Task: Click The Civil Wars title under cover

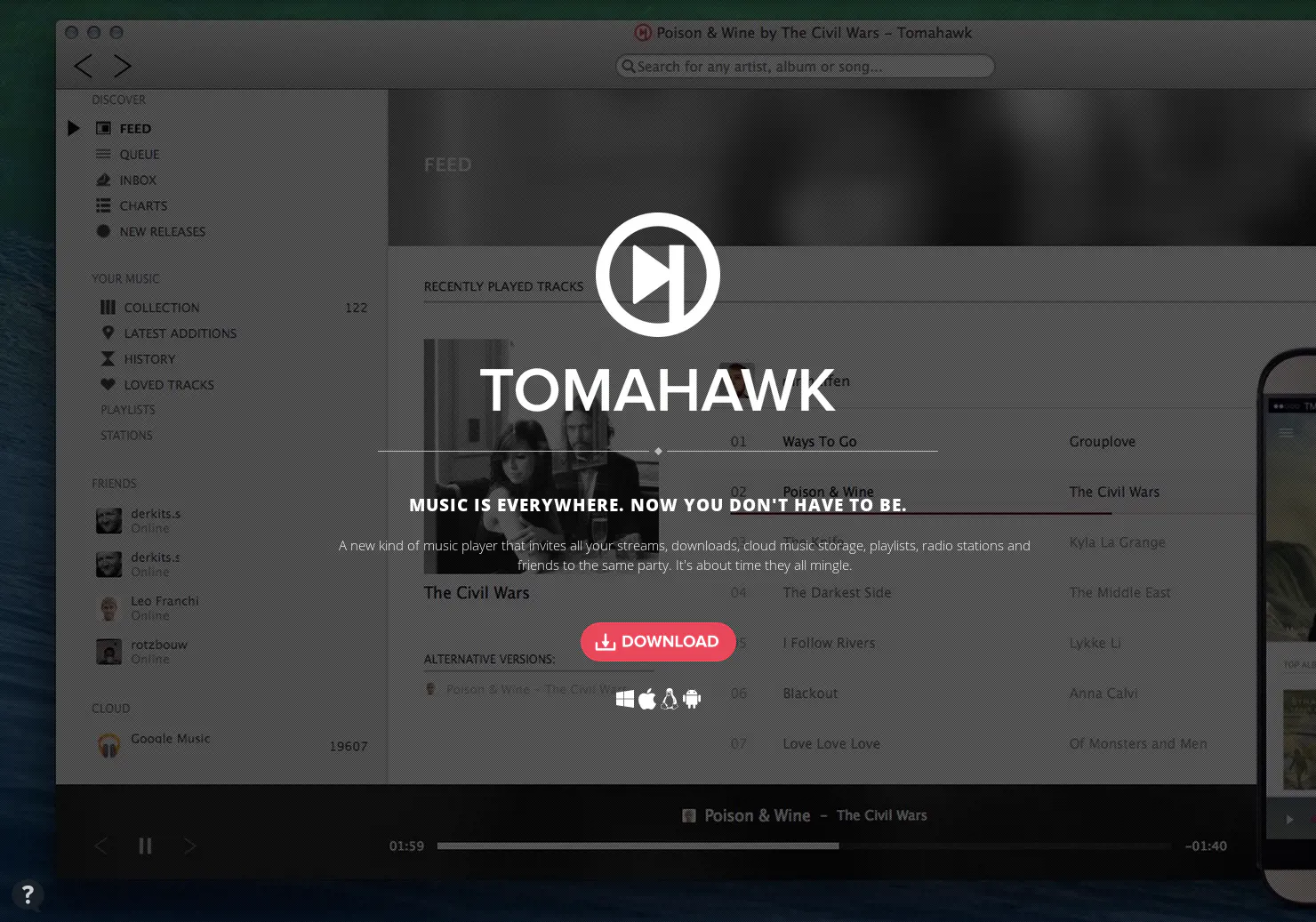Action: tap(477, 593)
